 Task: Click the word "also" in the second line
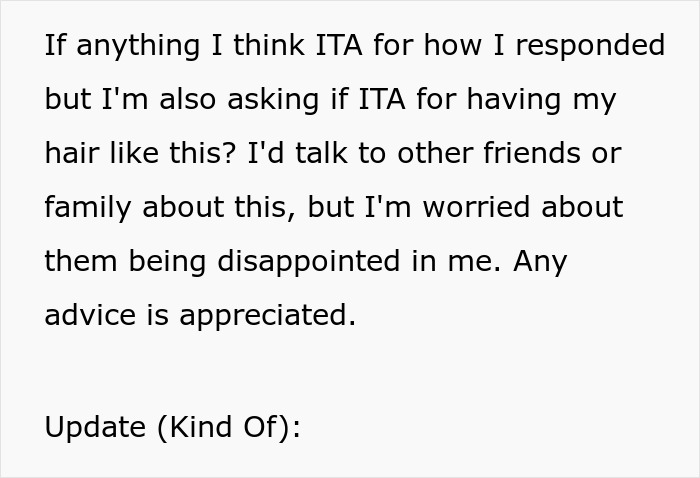click(188, 99)
